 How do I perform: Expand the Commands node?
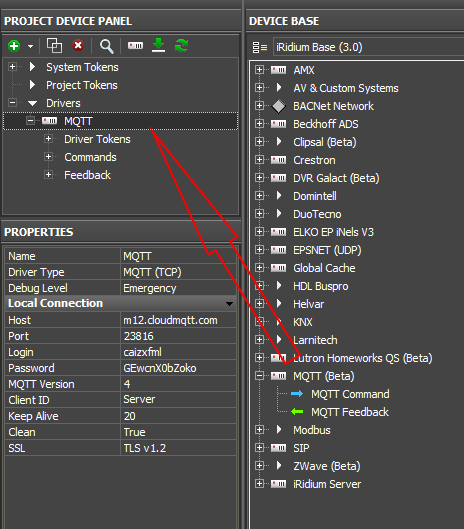(x=49, y=157)
